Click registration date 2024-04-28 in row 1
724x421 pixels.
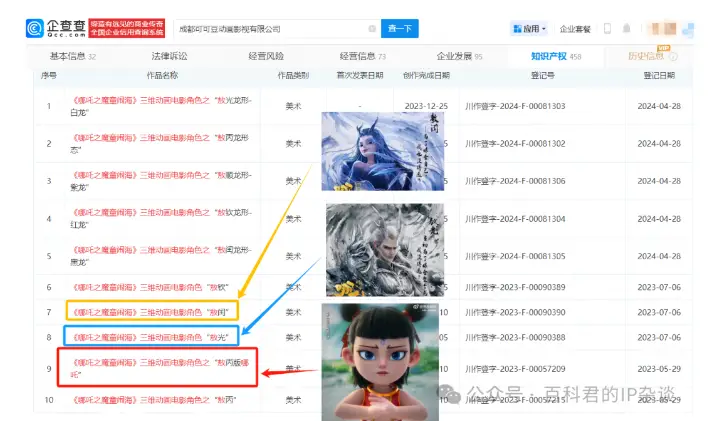[659, 106]
